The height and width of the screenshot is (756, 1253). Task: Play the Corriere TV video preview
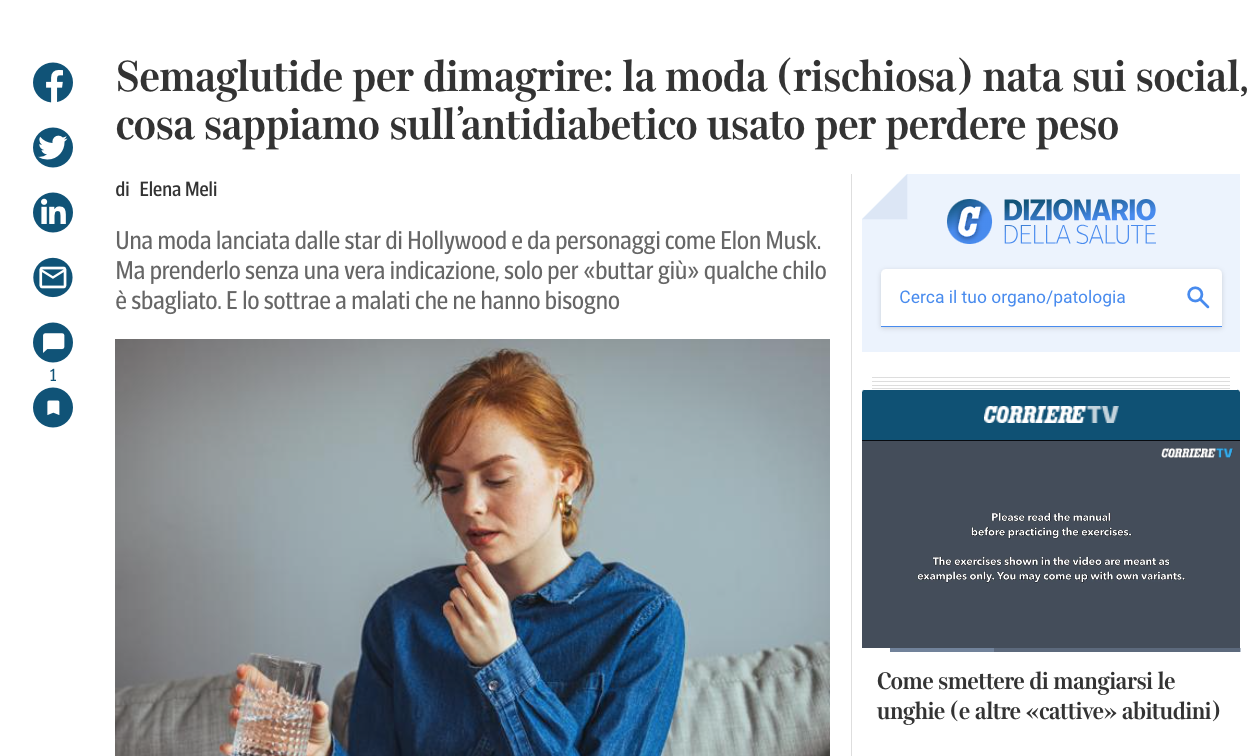tap(1051, 545)
